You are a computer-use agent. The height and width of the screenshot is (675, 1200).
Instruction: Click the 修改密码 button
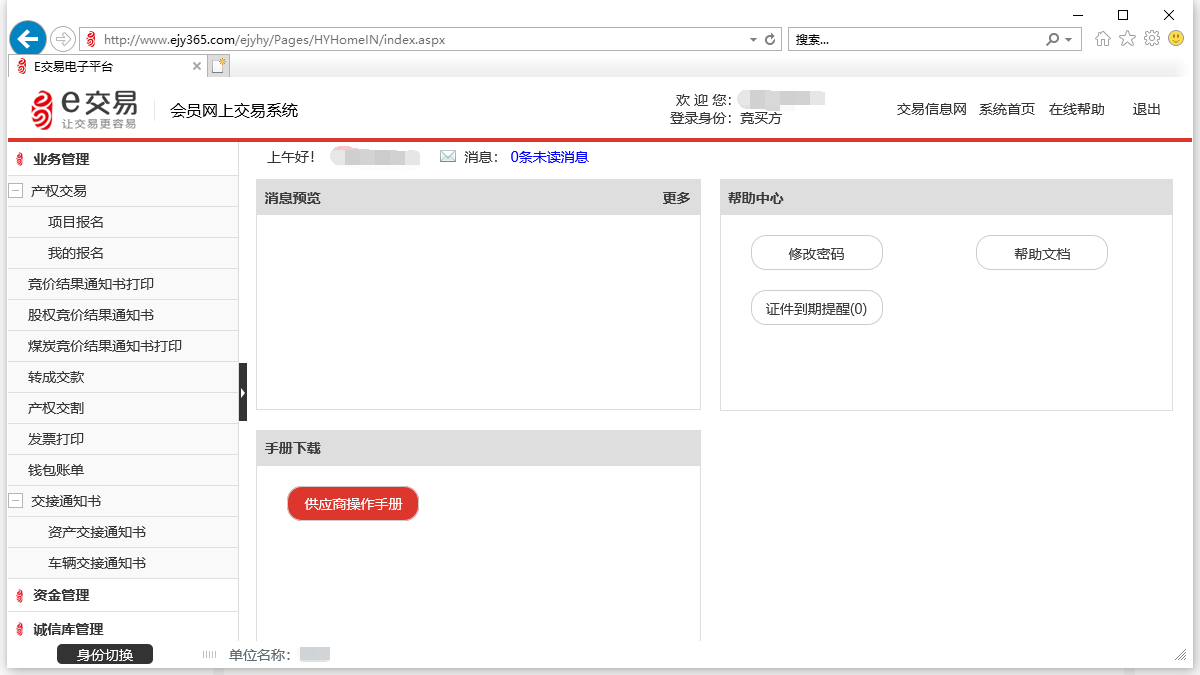click(817, 253)
